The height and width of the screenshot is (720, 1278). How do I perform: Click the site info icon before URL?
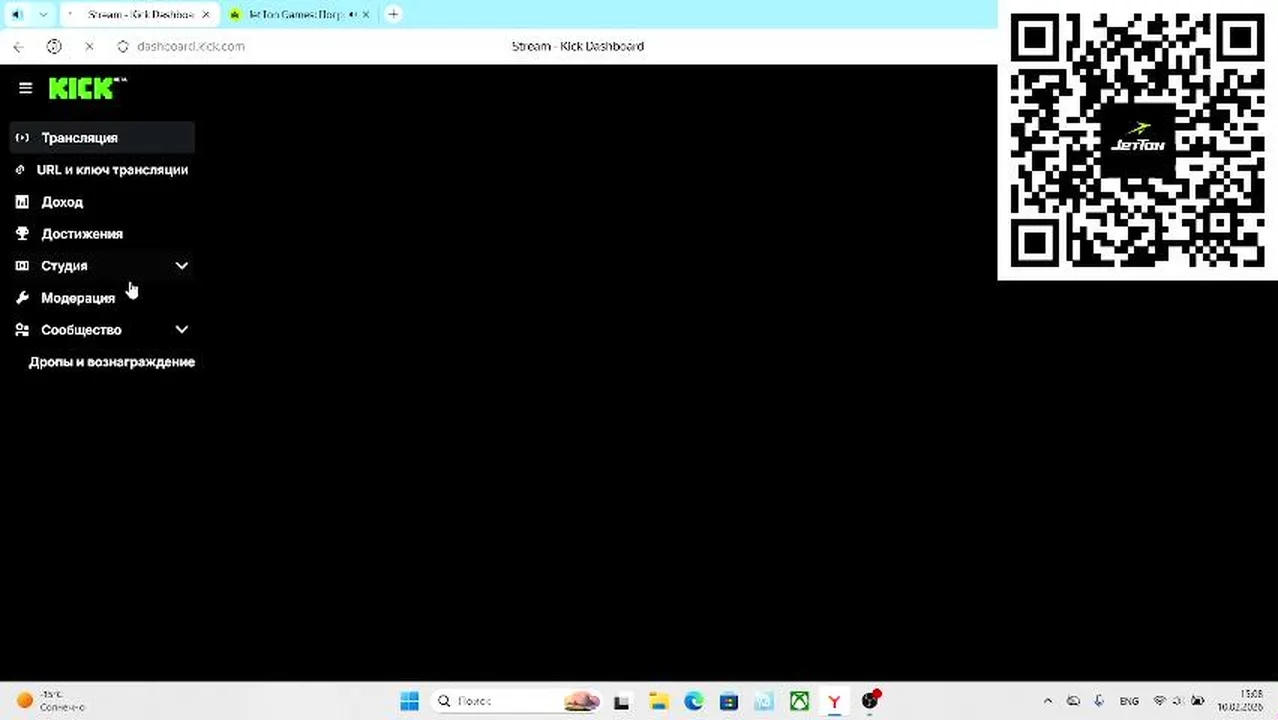tap(123, 46)
